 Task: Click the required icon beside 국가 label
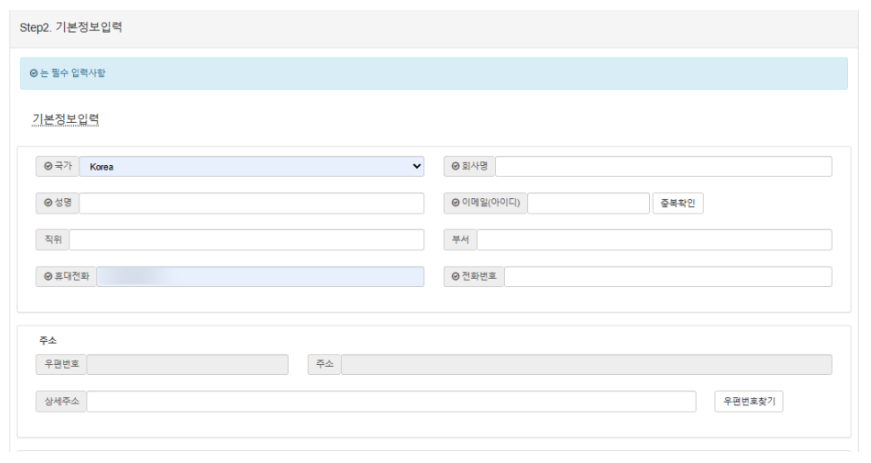(x=46, y=166)
